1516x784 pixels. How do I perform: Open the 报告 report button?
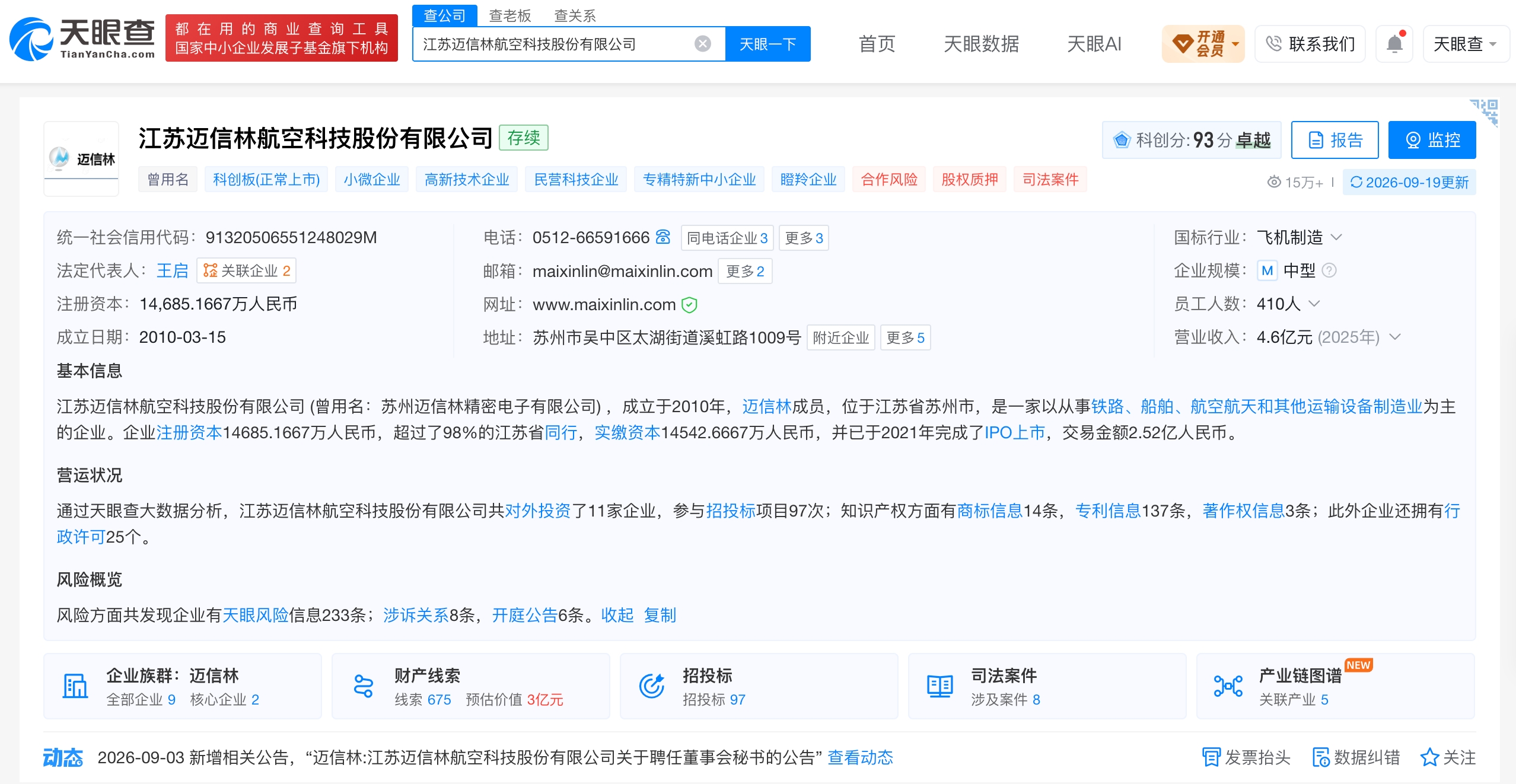[1335, 140]
